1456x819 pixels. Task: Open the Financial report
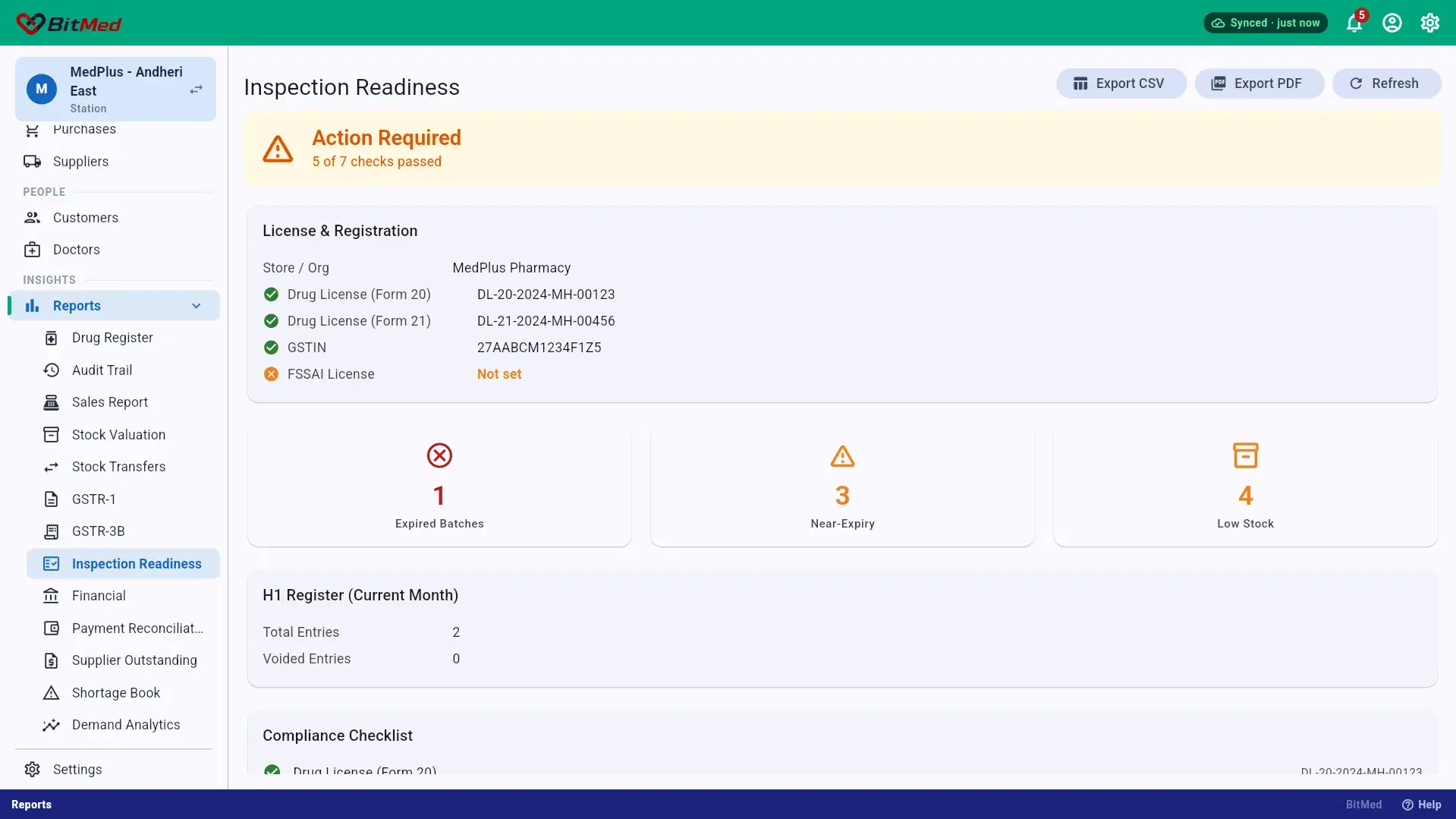click(x=123, y=596)
